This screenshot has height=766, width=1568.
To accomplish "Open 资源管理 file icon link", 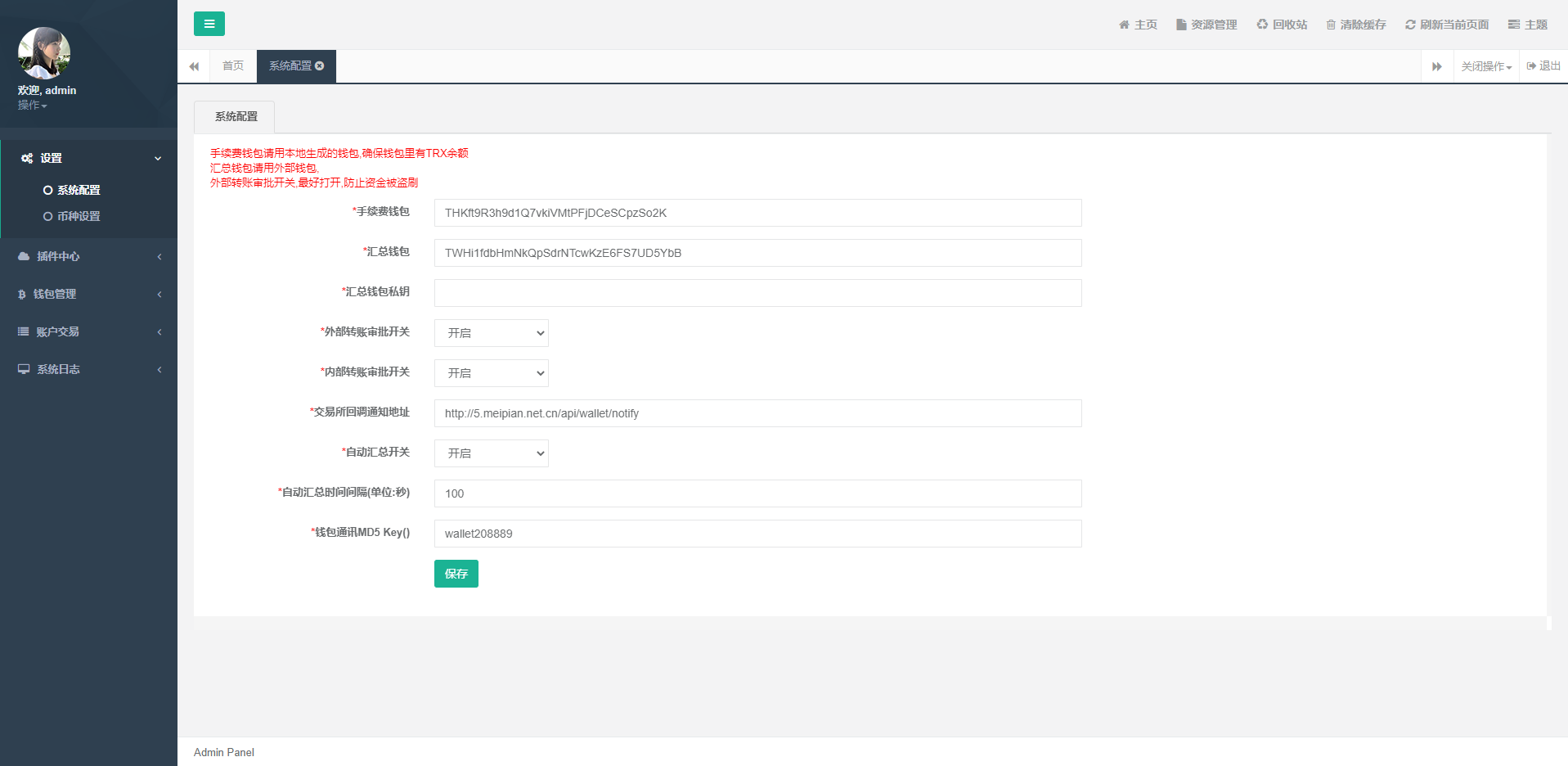I will [1206, 25].
